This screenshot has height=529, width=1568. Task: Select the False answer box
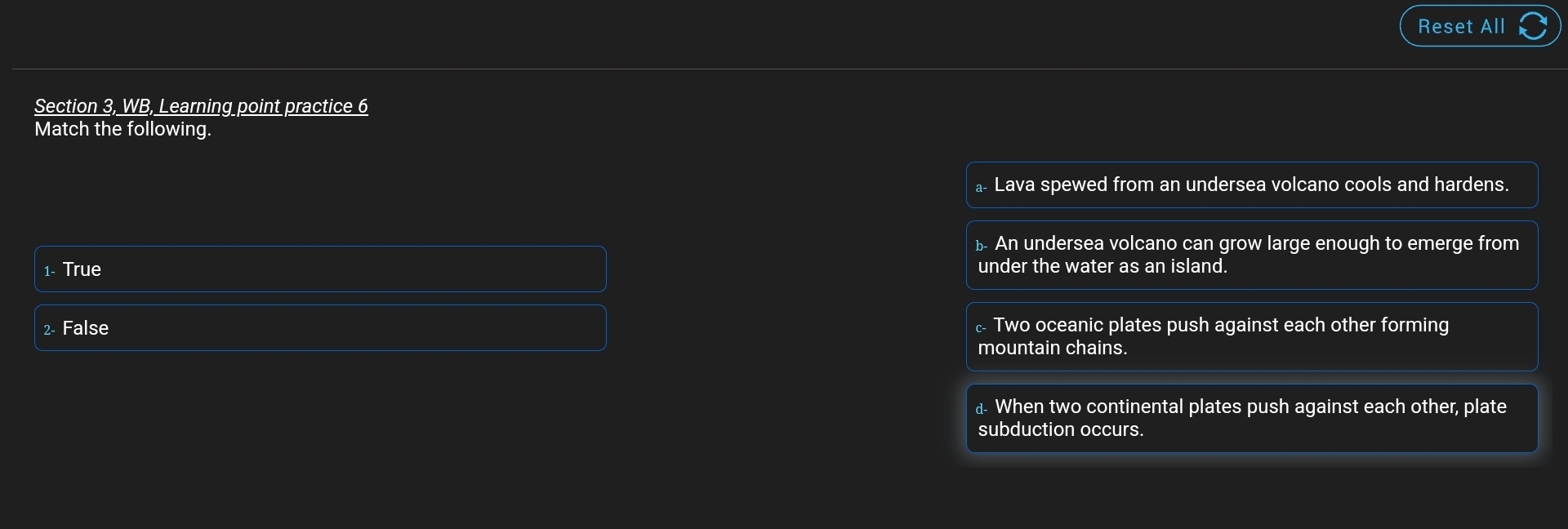pyautogui.click(x=320, y=327)
